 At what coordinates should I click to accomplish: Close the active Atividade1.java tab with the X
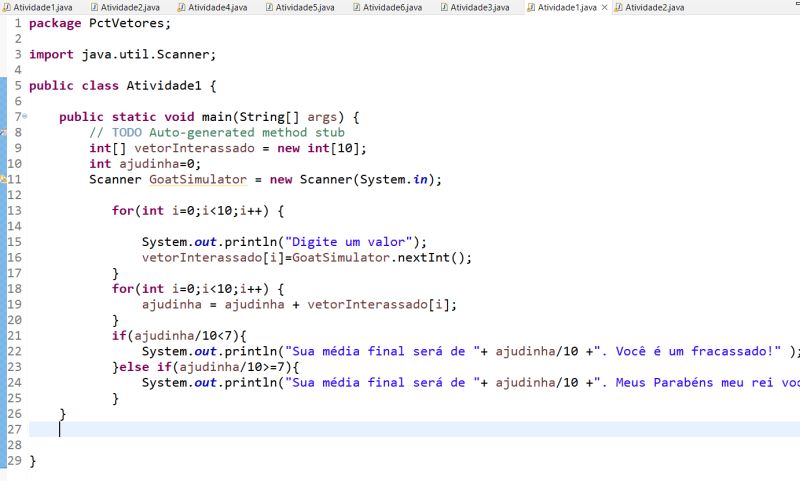(x=604, y=7)
